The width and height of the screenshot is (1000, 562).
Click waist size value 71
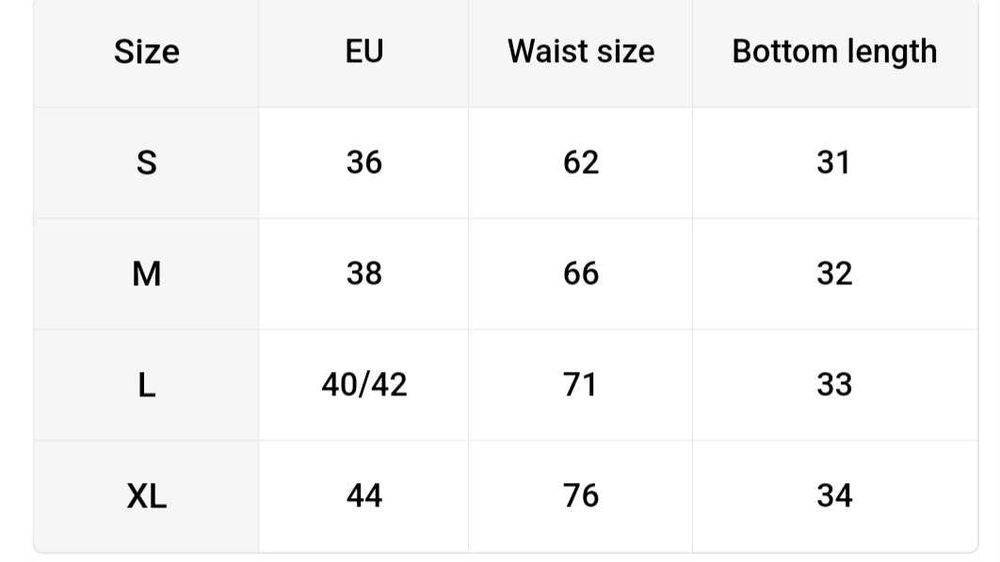pyautogui.click(x=580, y=385)
